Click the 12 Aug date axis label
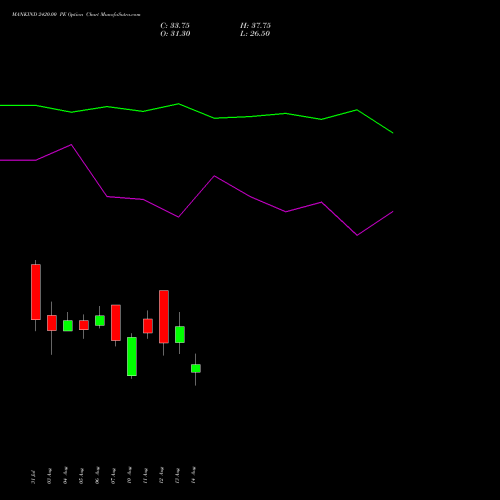This screenshot has height=500, width=500. click(x=161, y=475)
